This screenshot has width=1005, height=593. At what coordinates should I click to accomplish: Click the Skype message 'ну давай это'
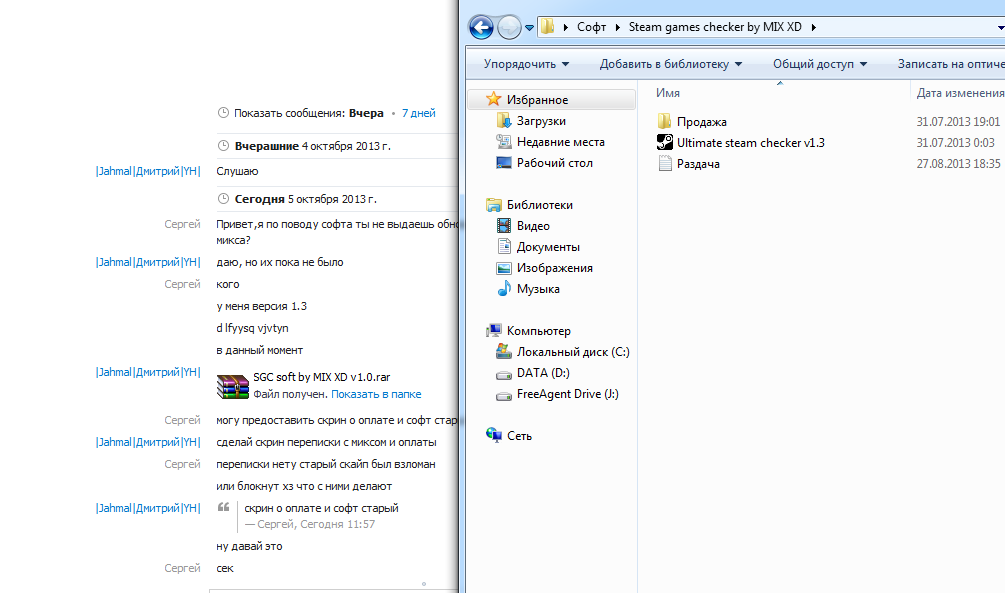249,546
